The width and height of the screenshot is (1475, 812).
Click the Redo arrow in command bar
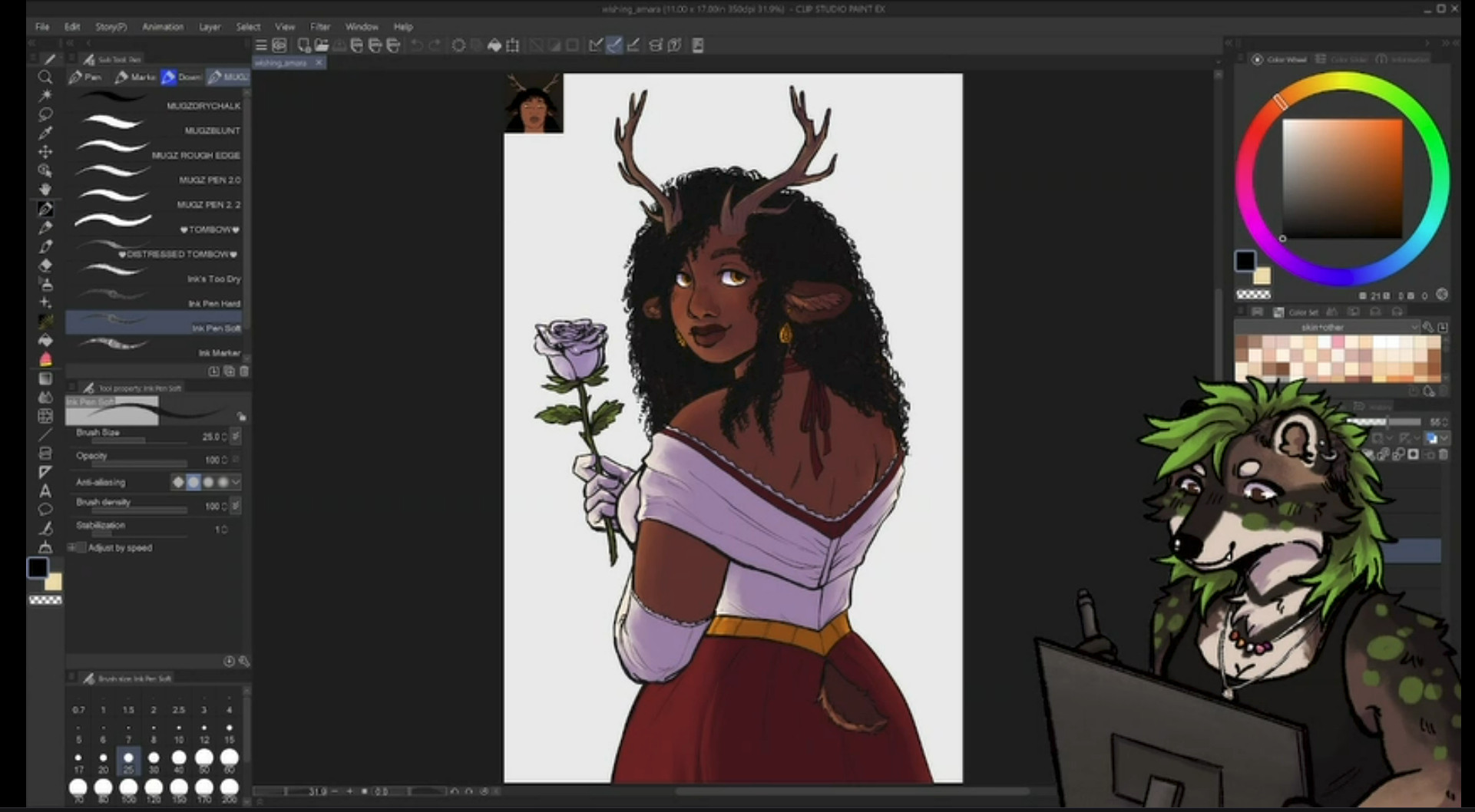435,45
